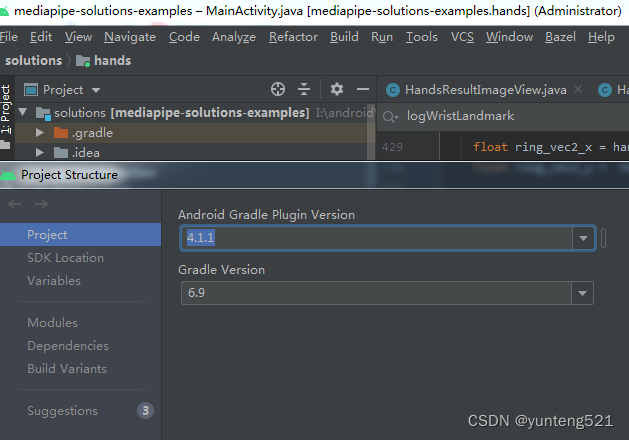Open Gradle Version dropdown arrow
629x440 pixels.
pyautogui.click(x=582, y=293)
